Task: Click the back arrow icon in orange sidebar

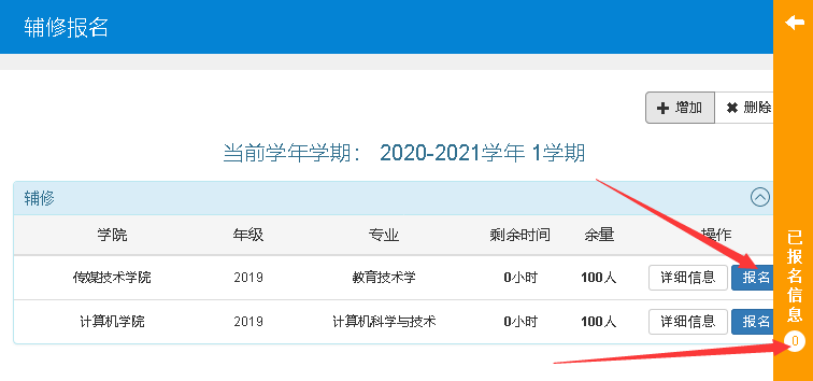Action: click(x=794, y=23)
